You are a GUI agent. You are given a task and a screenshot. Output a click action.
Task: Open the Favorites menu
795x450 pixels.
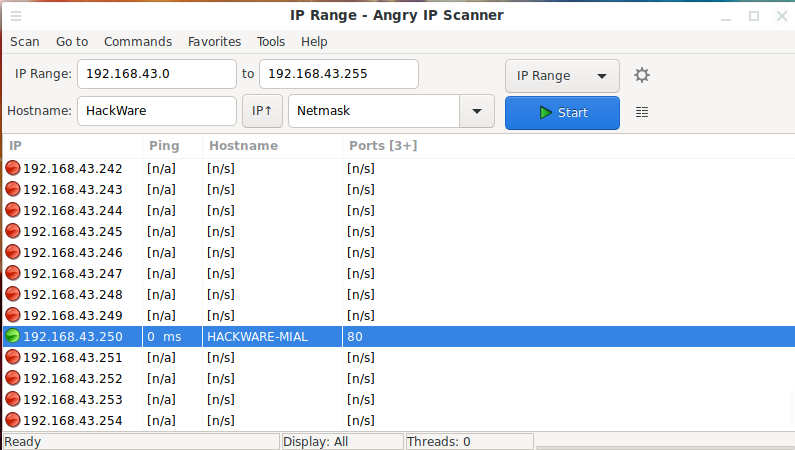(215, 42)
